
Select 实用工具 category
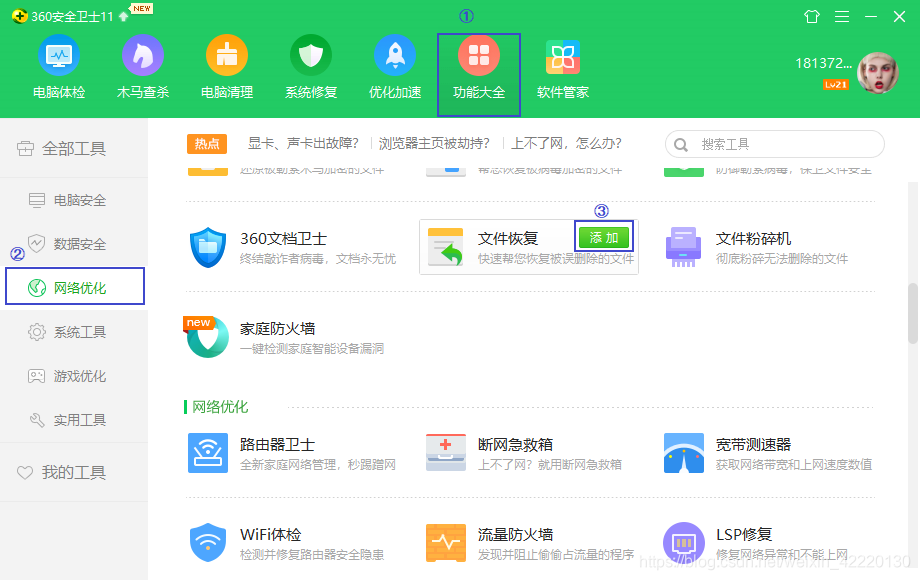(74, 420)
